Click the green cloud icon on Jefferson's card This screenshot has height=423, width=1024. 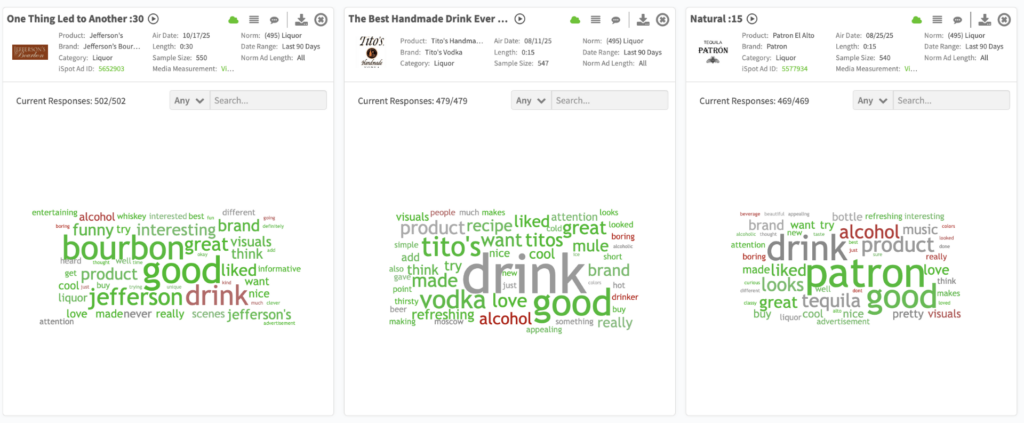pyautogui.click(x=233, y=19)
